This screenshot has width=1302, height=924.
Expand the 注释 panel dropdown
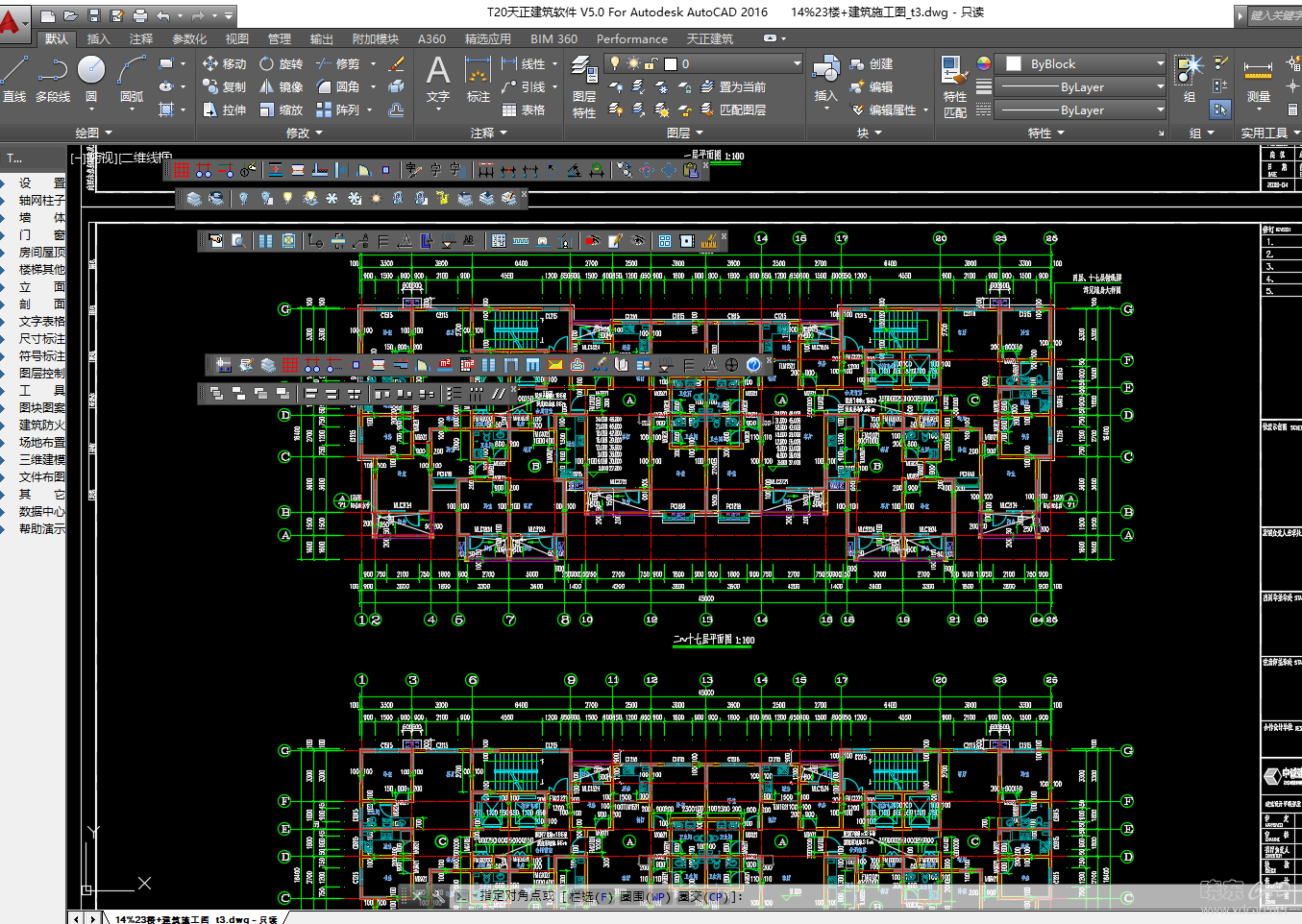[x=489, y=133]
